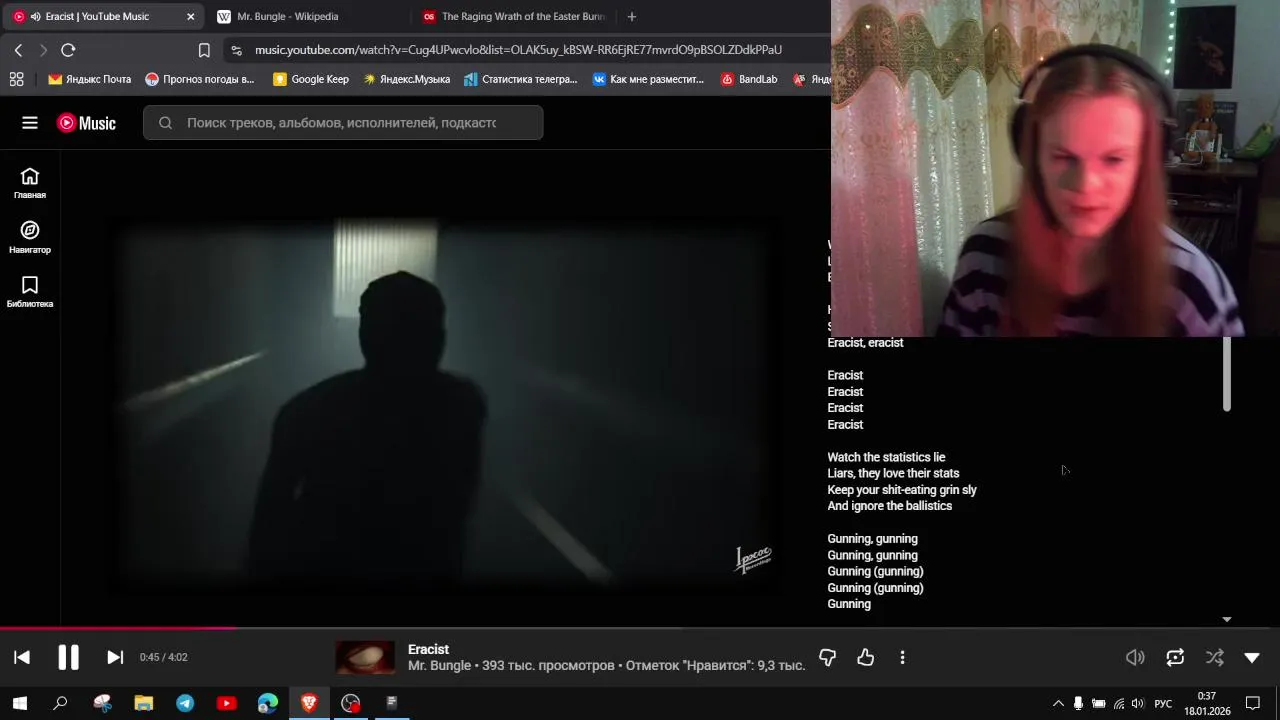Click the lyrics scrollbar down arrow
Image resolution: width=1280 pixels, height=720 pixels.
1227,620
